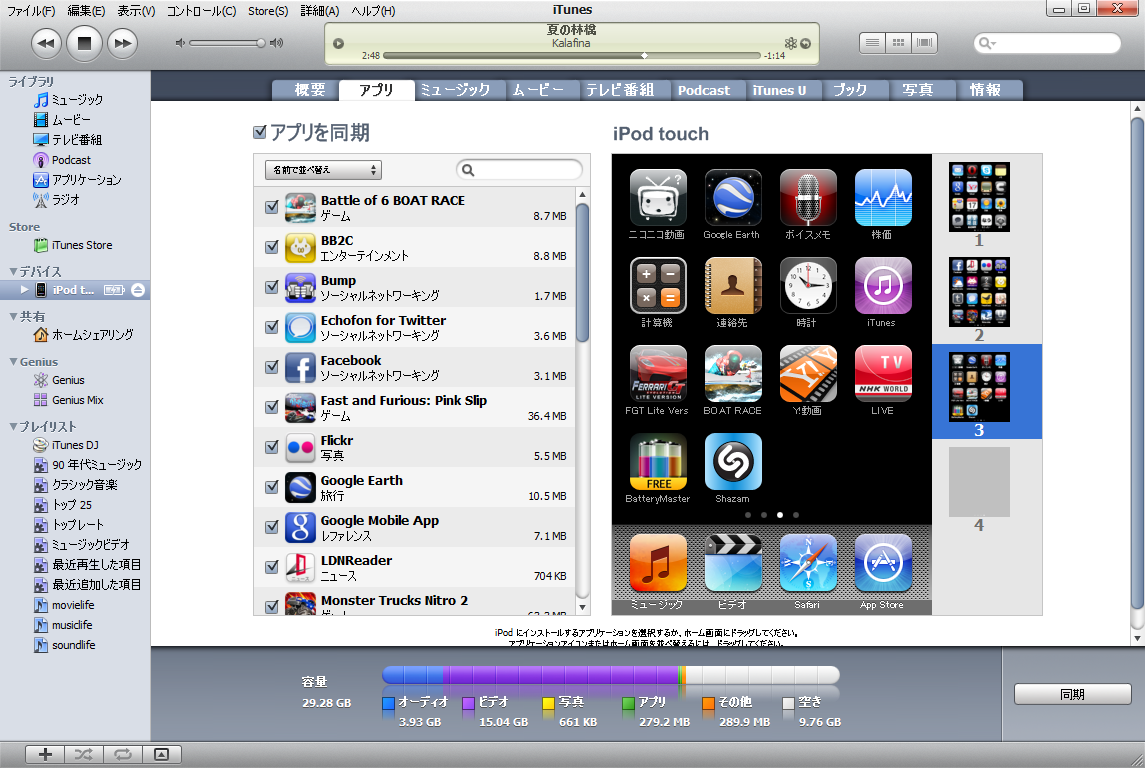Collapse the プレイリスト section triangle

point(12,426)
